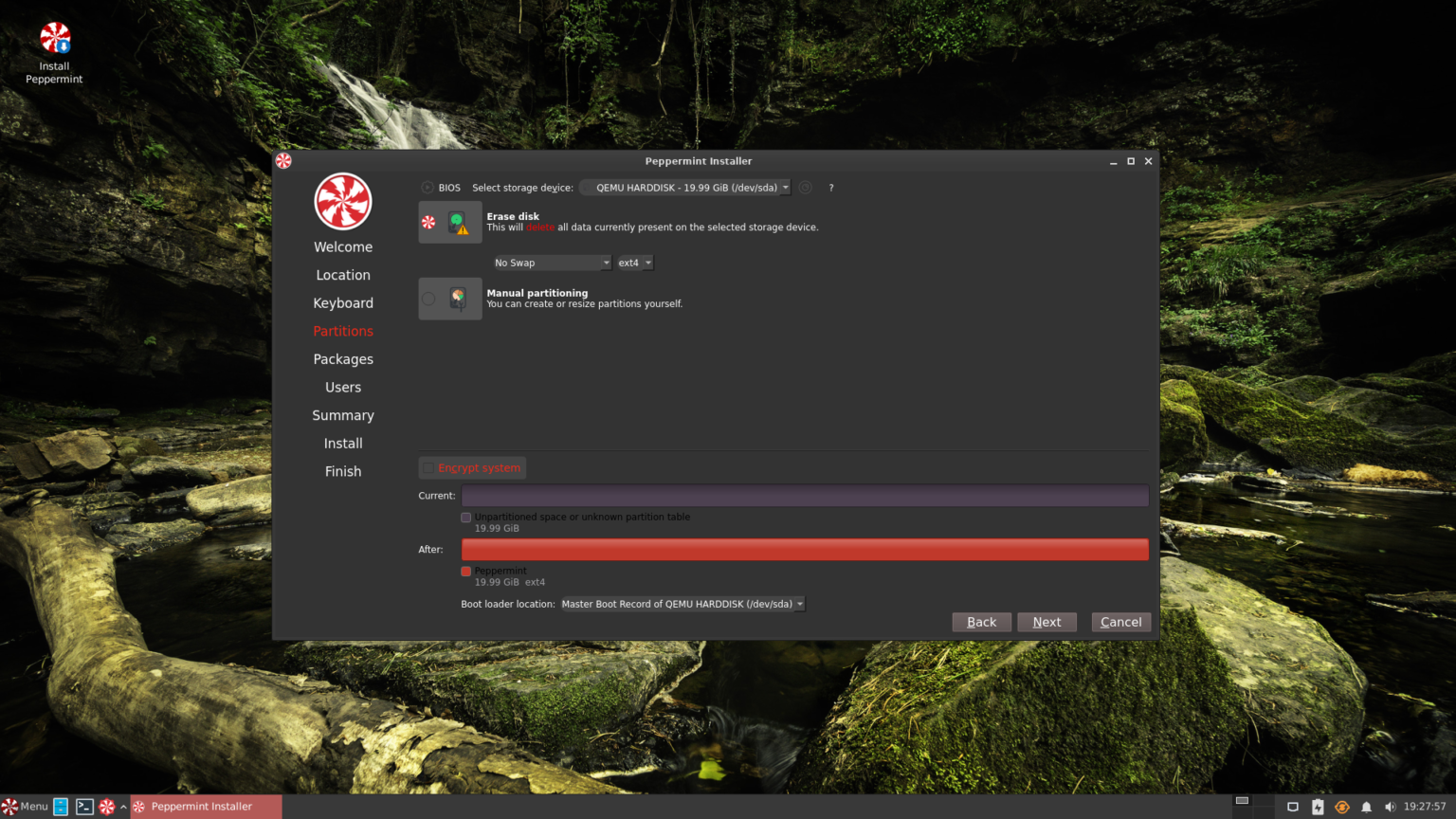This screenshot has width=1456, height=819.
Task: Select the Erase disk radio option
Action: pyautogui.click(x=428, y=222)
